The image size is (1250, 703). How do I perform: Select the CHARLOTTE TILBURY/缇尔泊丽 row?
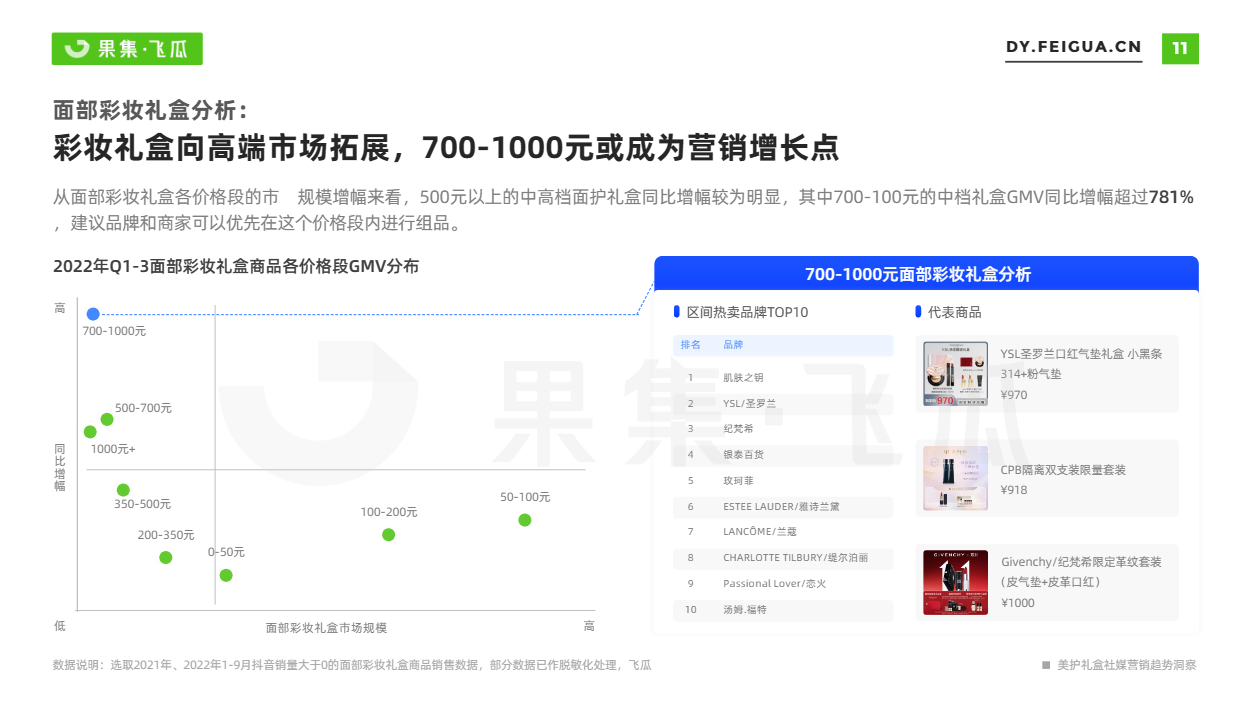[783, 558]
